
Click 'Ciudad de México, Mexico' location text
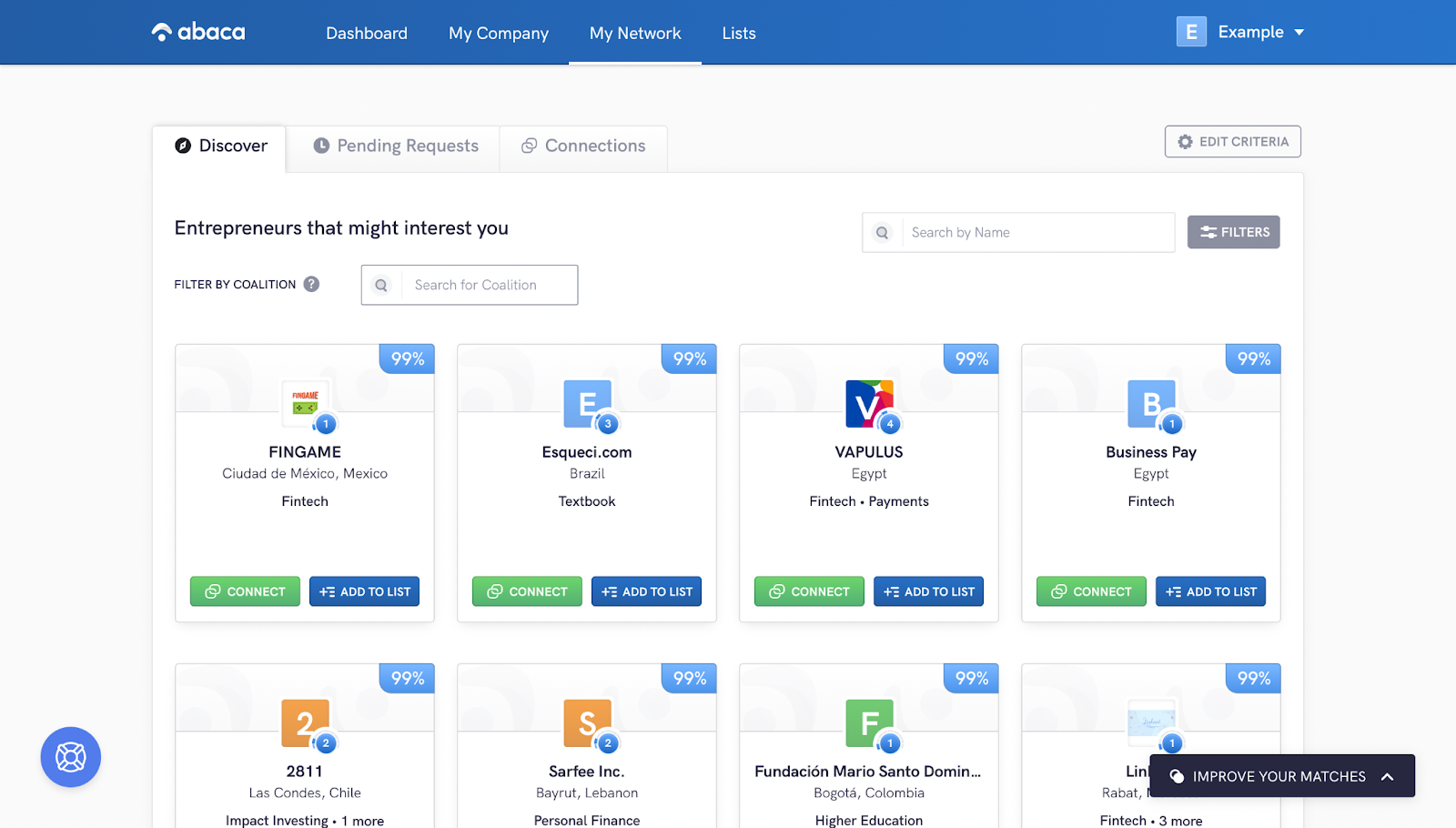[x=305, y=473]
